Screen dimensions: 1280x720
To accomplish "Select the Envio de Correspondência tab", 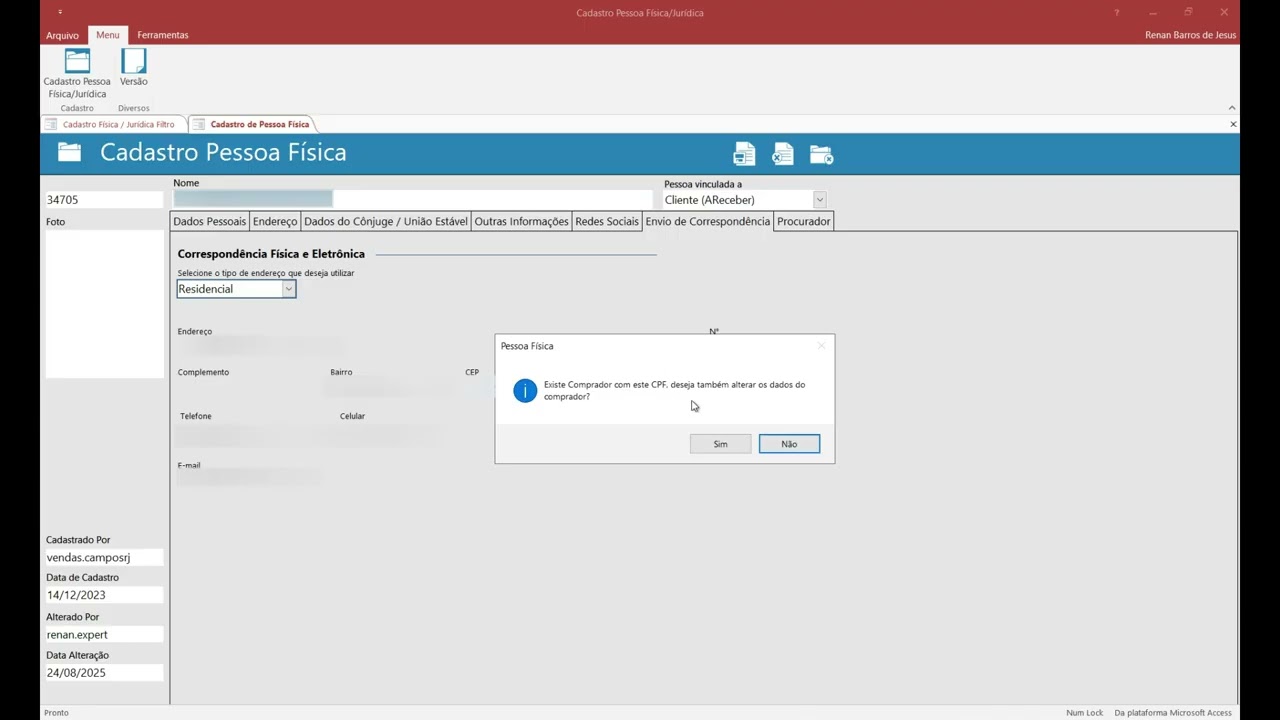I will click(708, 221).
